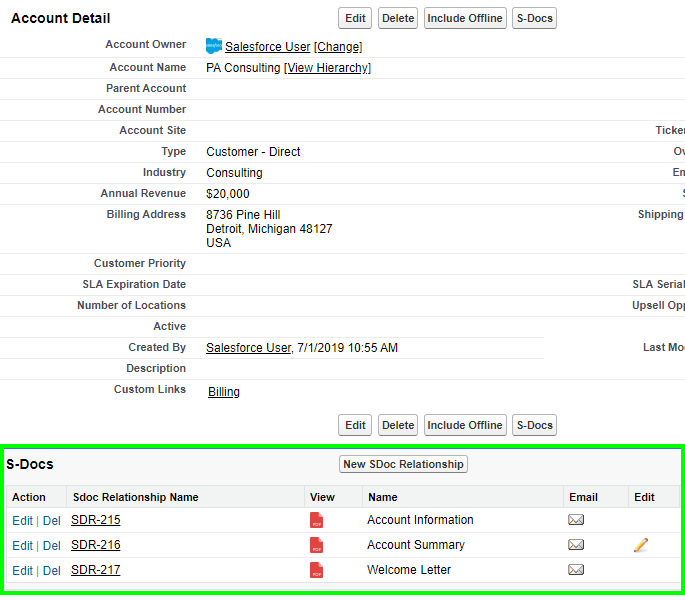Click the pencil edit icon for Account Summary
The width and height of the screenshot is (685, 600).
click(641, 545)
